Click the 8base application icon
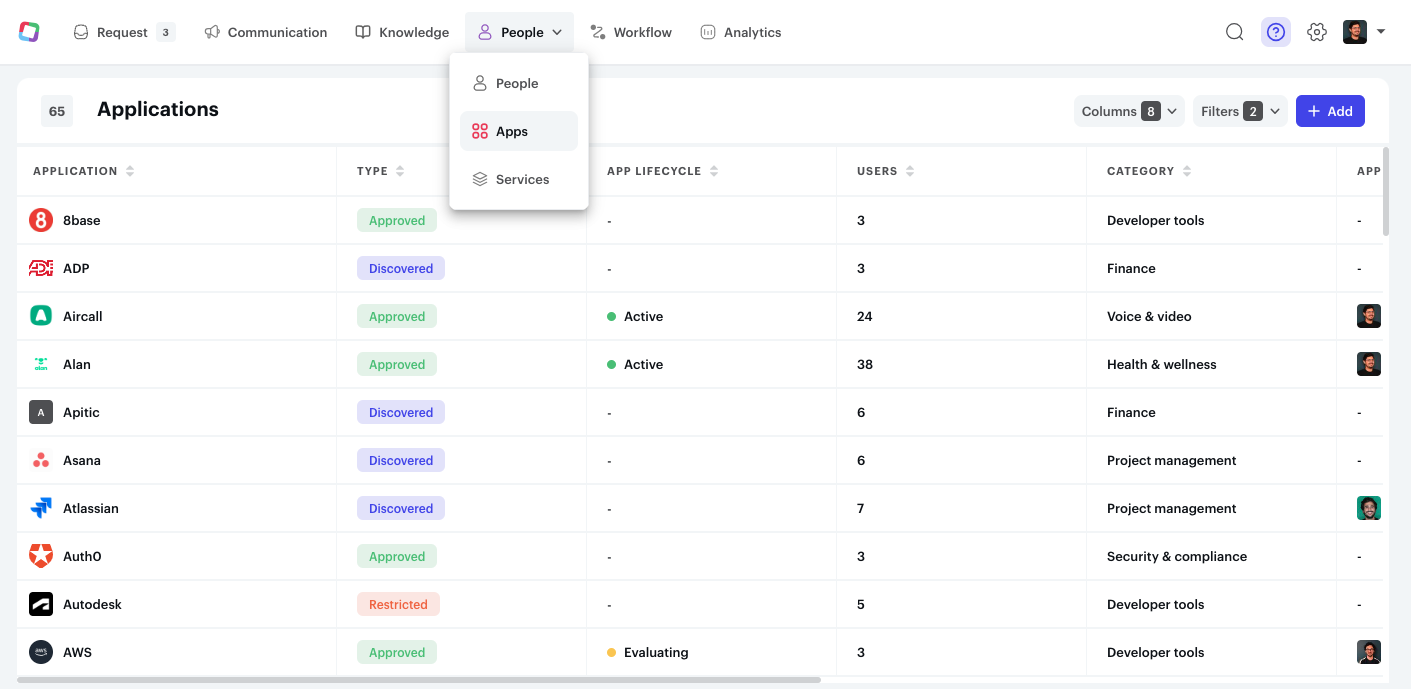Viewport: 1411px width, 689px height. coord(41,220)
